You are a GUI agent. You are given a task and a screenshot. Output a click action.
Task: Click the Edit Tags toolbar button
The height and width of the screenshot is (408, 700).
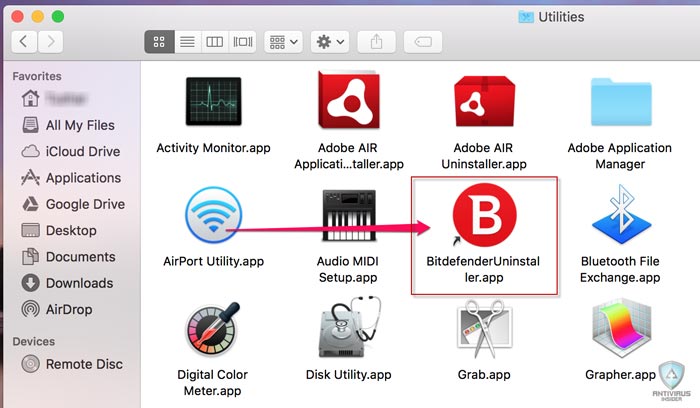click(423, 42)
